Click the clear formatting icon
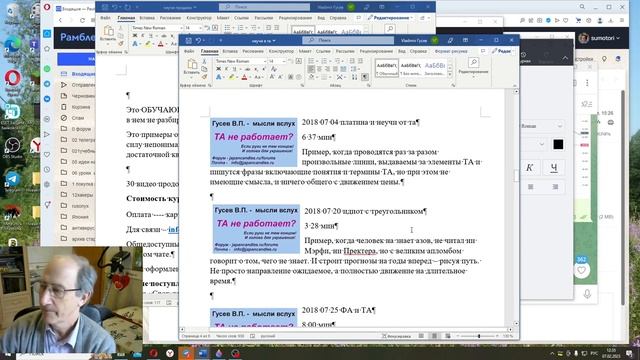The image size is (640, 360). [x=274, y=69]
